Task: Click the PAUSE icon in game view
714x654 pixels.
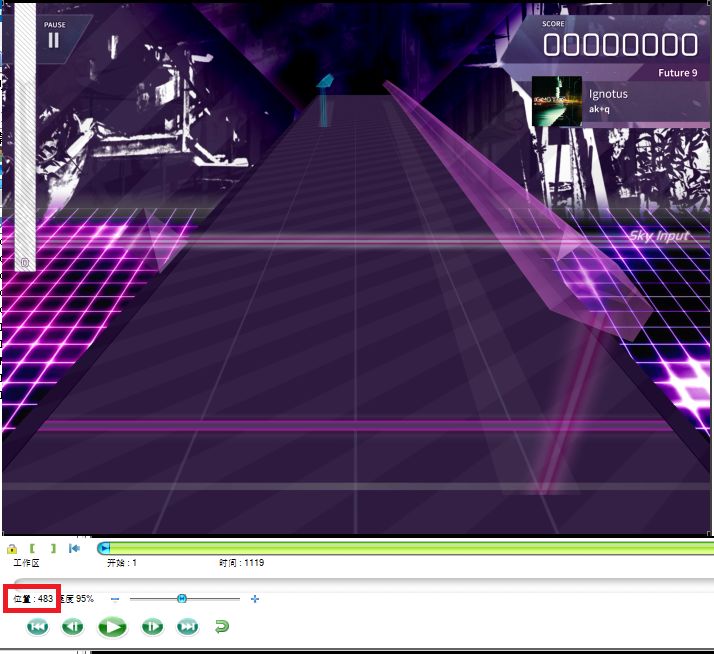Action: pyautogui.click(x=54, y=40)
